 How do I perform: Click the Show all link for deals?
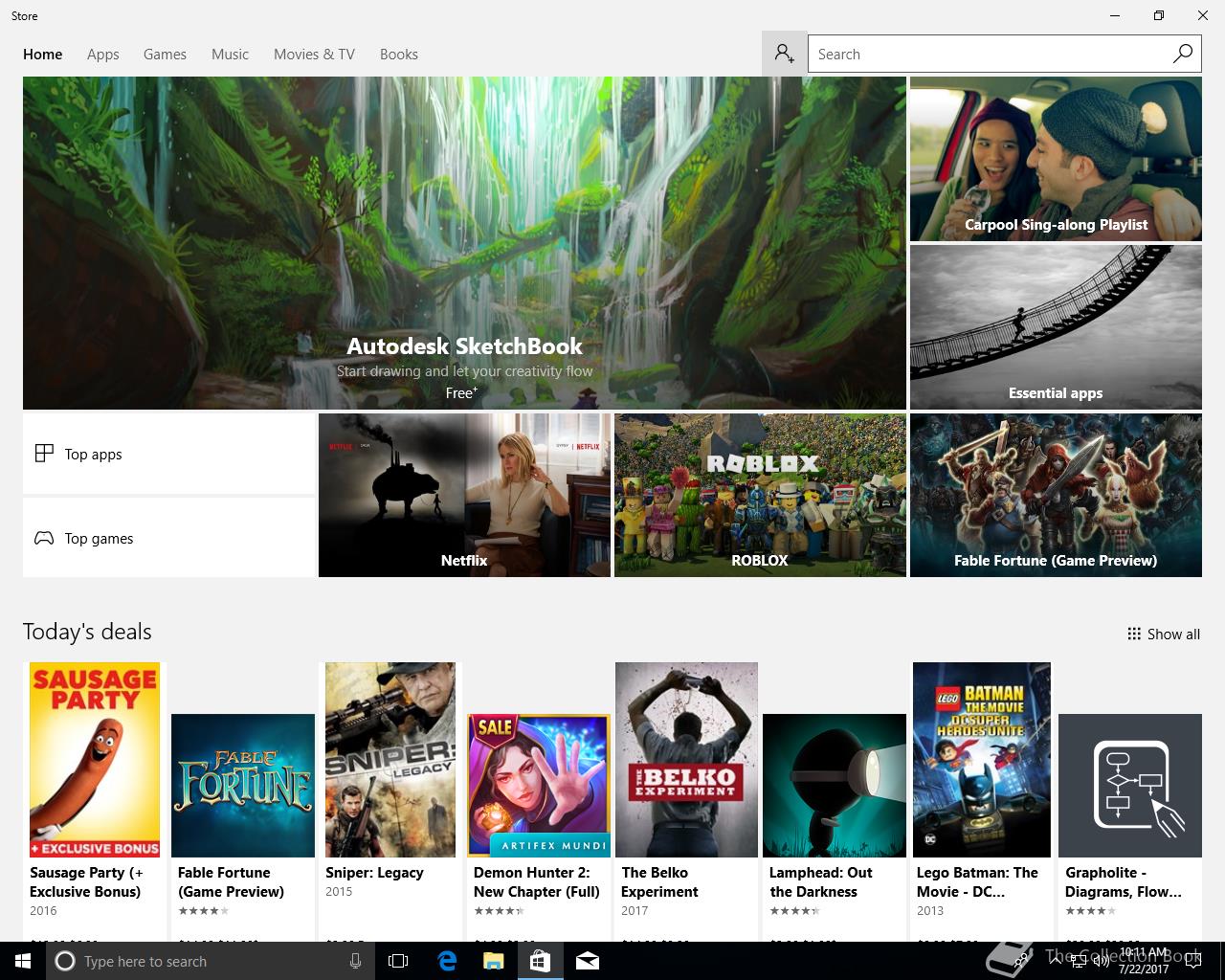click(x=1164, y=634)
